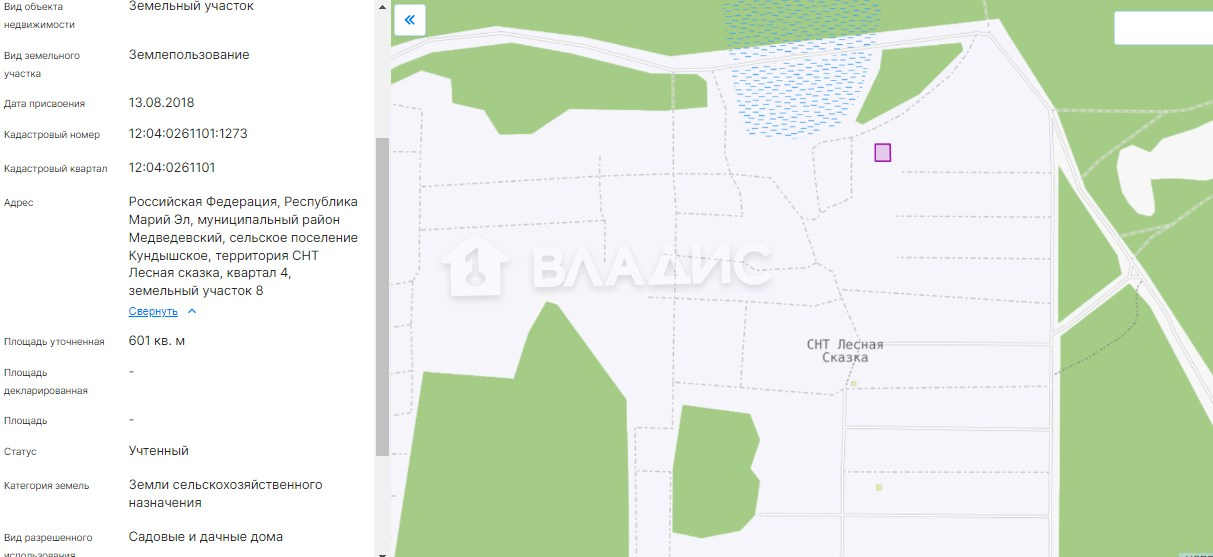The height and width of the screenshot is (557, 1213).
Task: Click the Земли сельскохозяйственного назначения value
Action: pyautogui.click(x=226, y=494)
